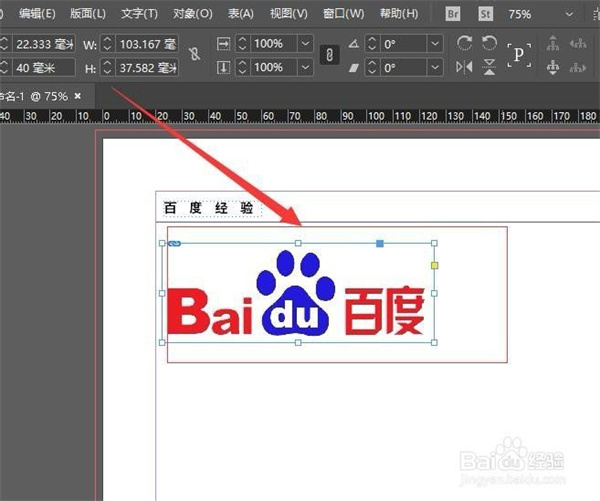Open the 窗口(W) menu

343,14
